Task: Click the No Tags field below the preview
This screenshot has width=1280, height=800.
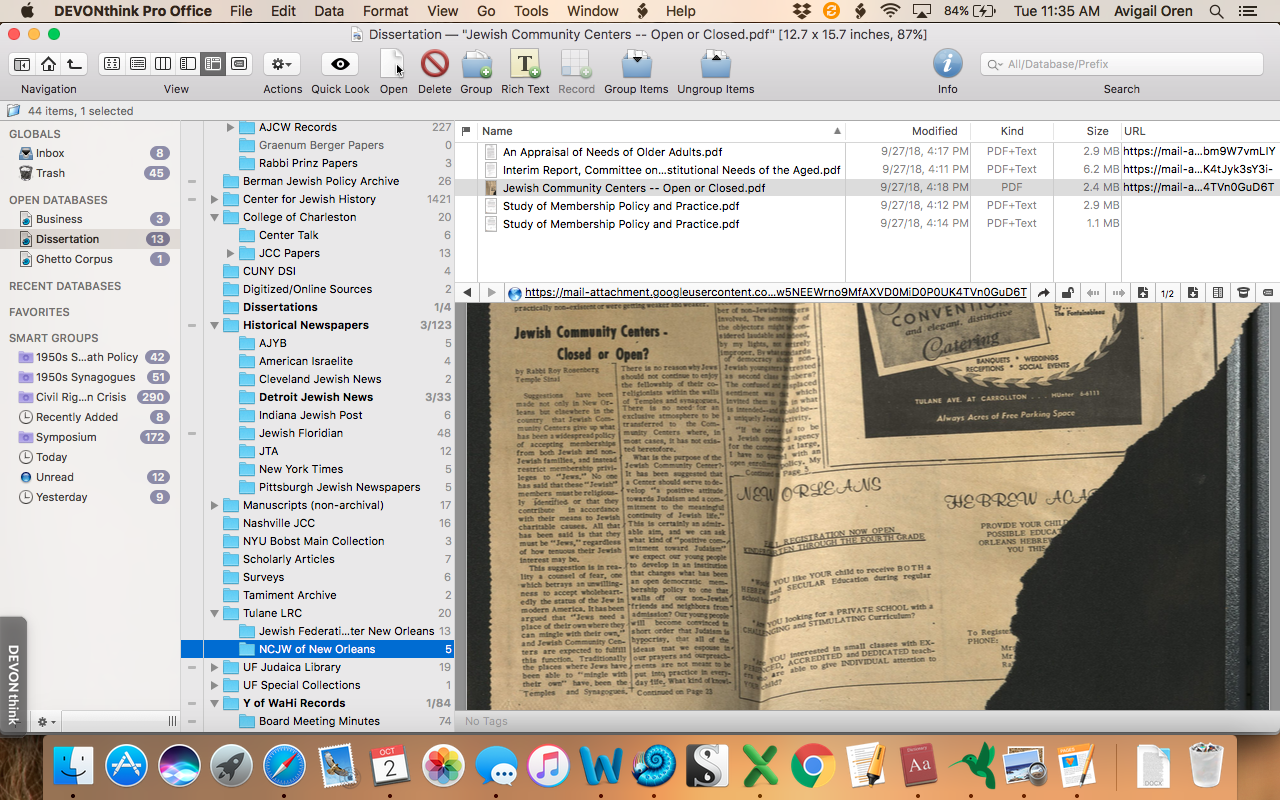Action: pos(867,721)
